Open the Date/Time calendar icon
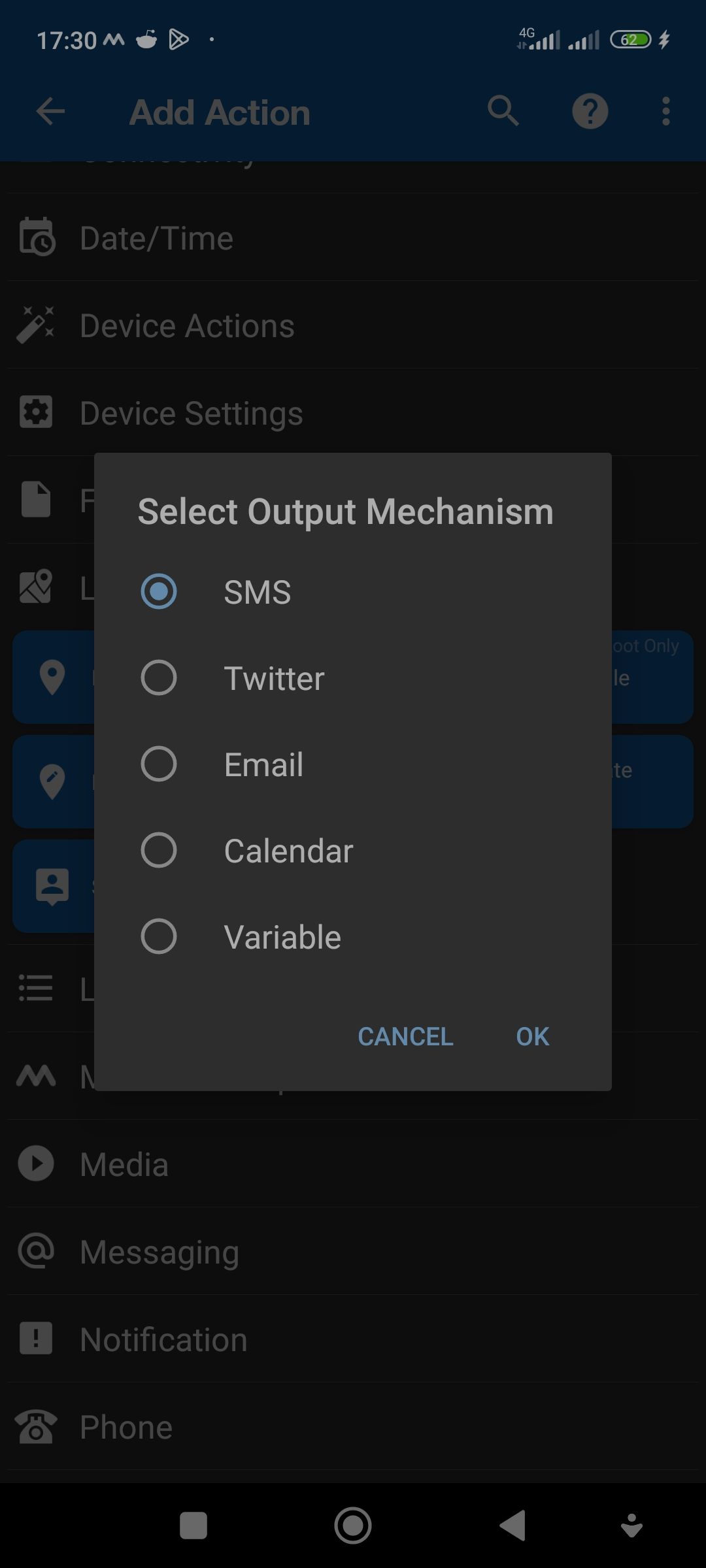The image size is (706, 1568). (36, 238)
